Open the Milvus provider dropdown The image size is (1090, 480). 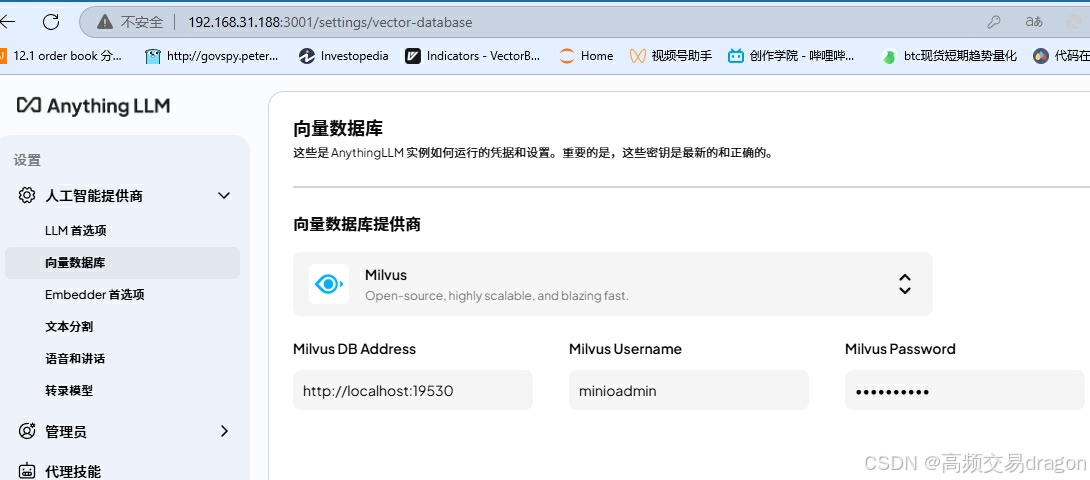[x=612, y=284]
